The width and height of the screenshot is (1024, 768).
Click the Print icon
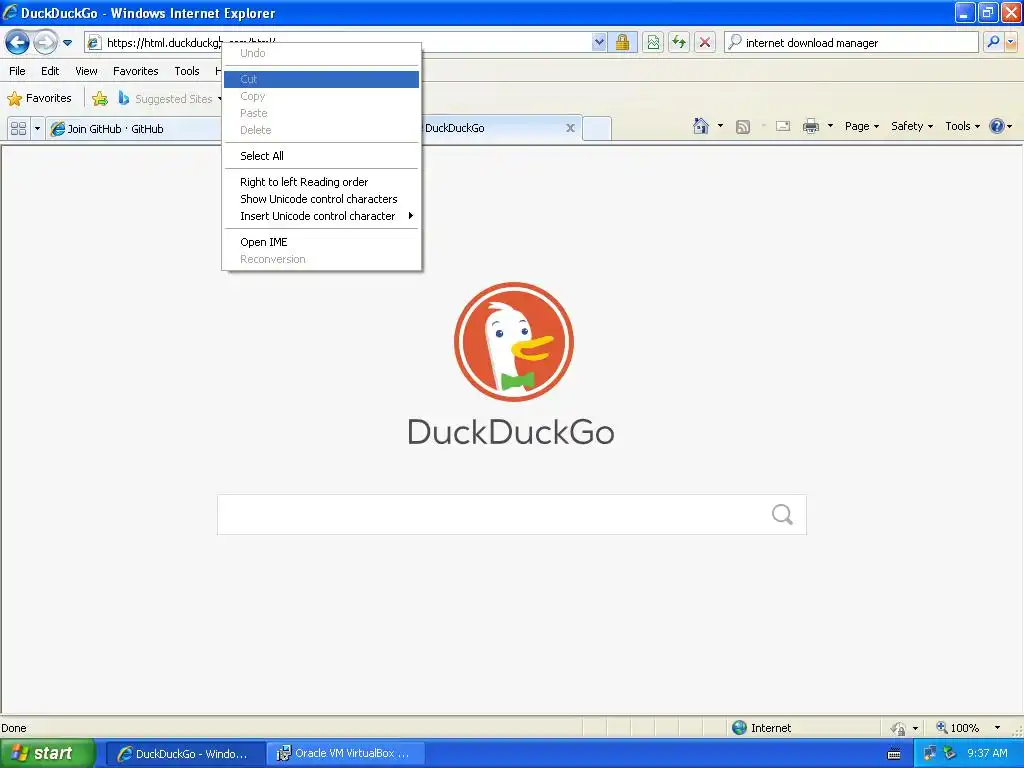[x=810, y=126]
